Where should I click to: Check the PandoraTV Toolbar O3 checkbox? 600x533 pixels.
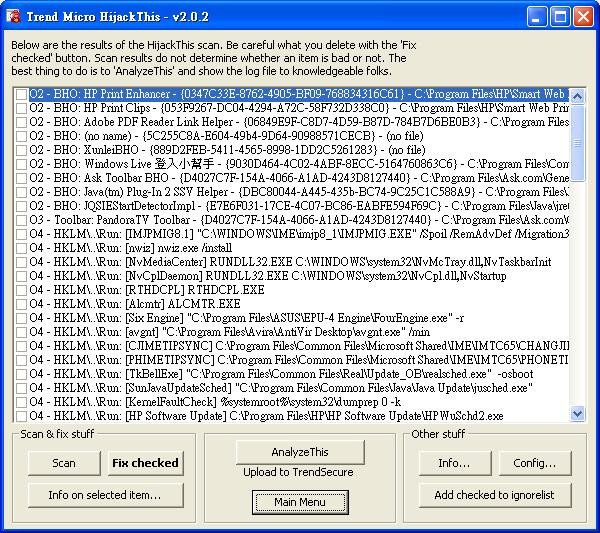[21, 220]
